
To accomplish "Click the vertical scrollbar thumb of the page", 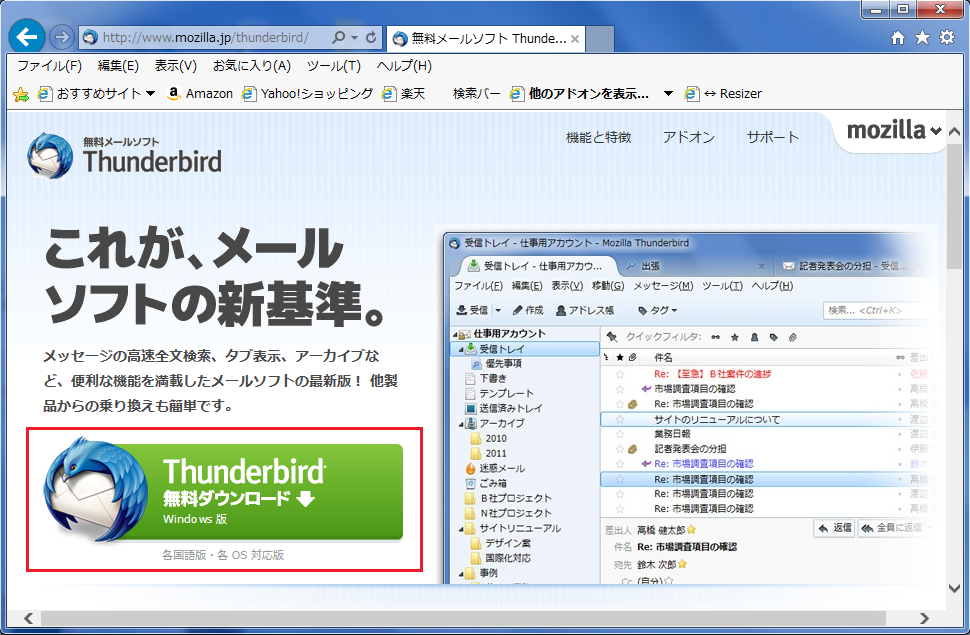I will click(x=955, y=205).
